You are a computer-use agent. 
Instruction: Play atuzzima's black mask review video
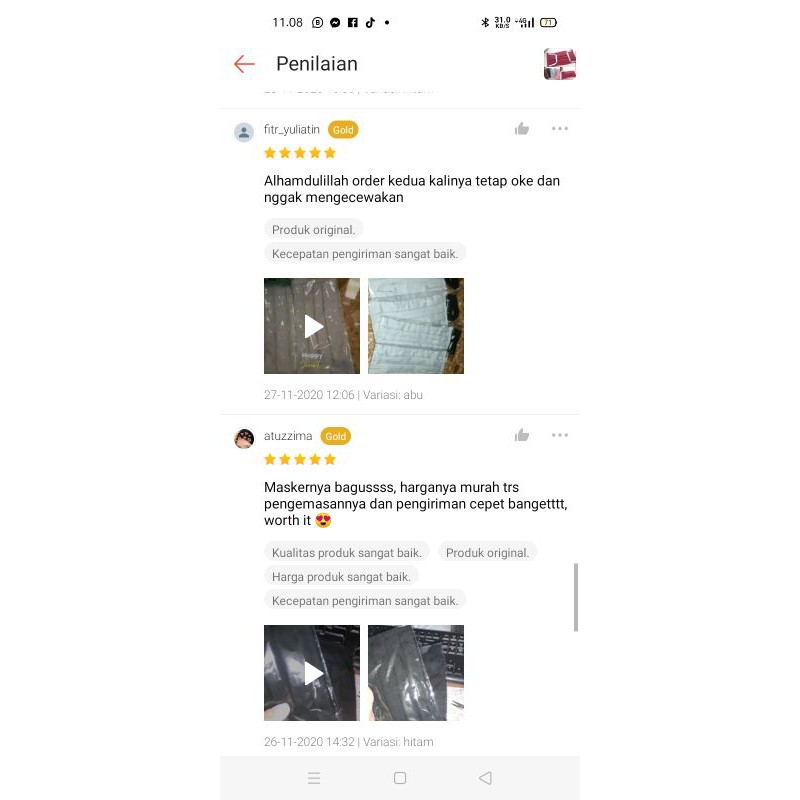pyautogui.click(x=312, y=673)
